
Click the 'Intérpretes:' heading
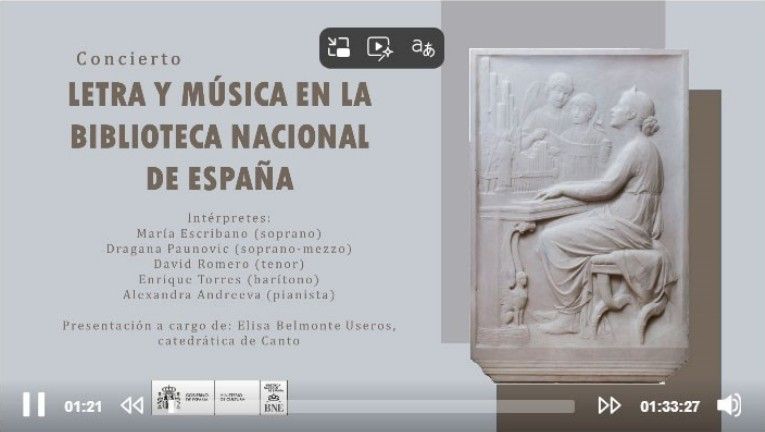tap(229, 218)
